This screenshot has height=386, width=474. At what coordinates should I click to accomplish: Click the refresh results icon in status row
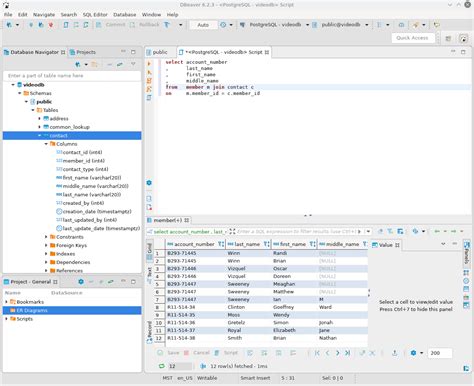[161, 366]
